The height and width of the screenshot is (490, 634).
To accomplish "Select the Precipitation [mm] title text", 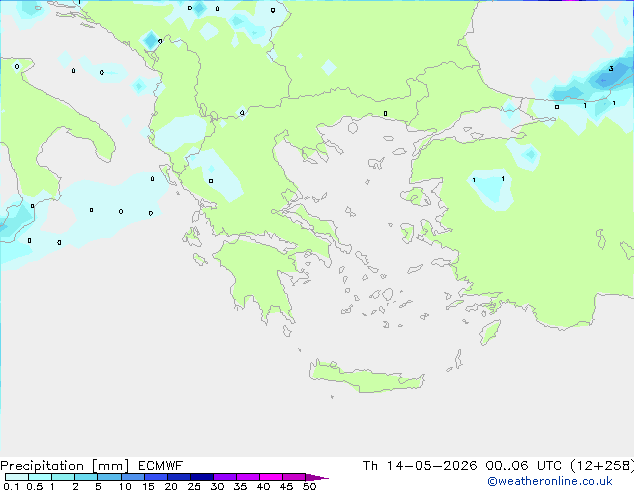I will 64,466.
